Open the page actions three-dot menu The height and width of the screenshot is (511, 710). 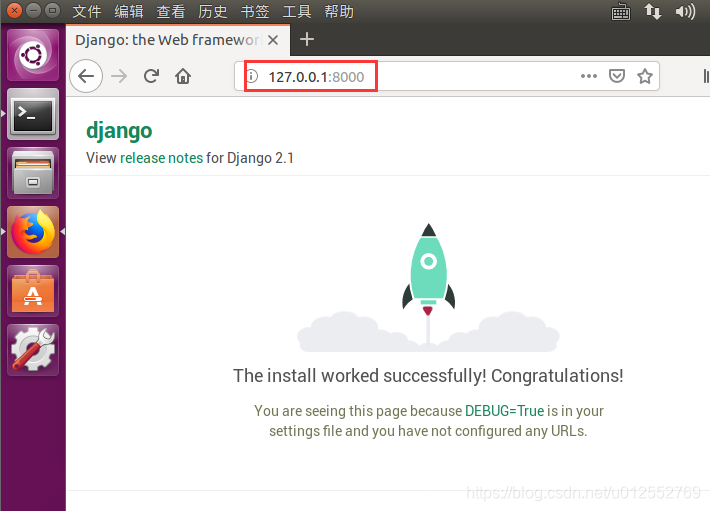tap(589, 76)
